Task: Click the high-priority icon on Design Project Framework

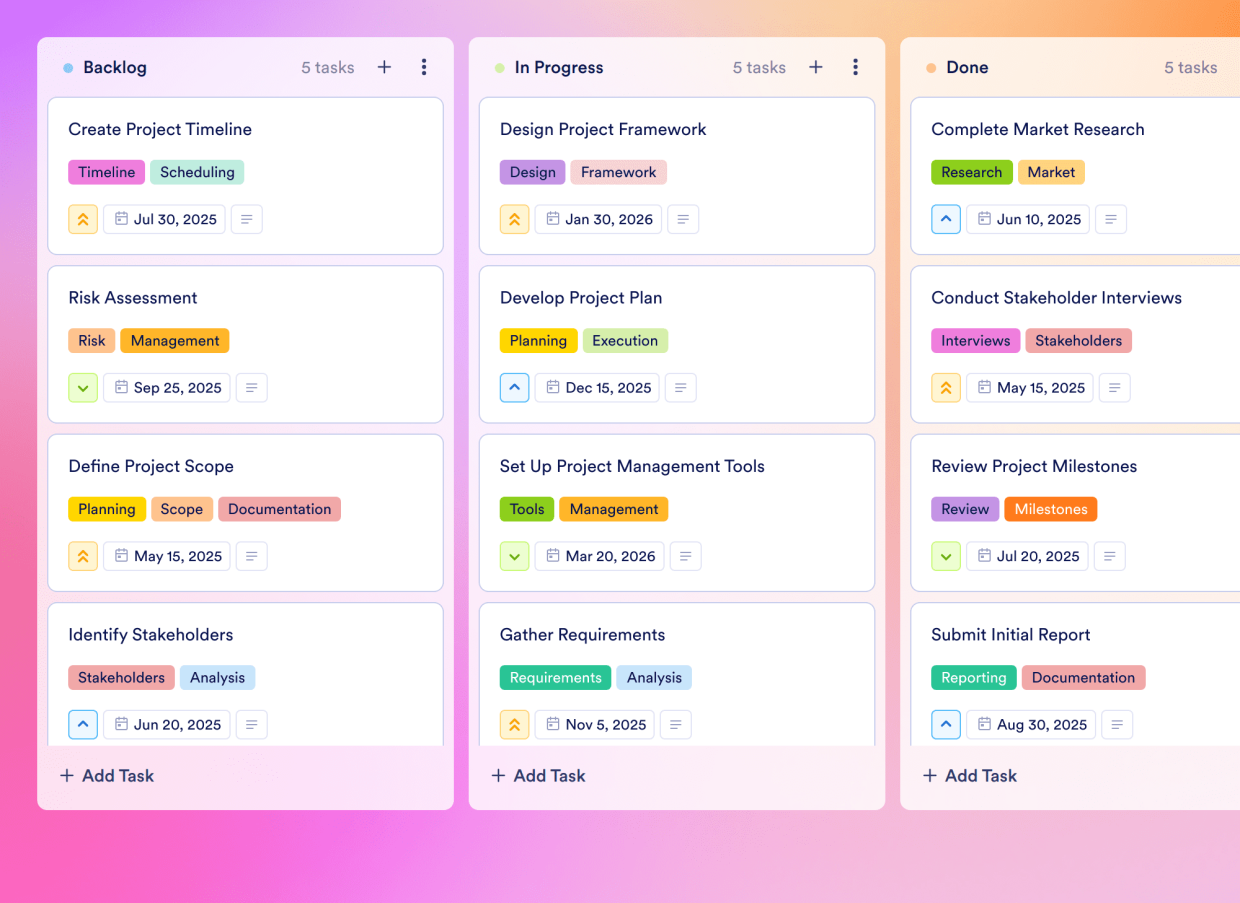Action: click(514, 219)
